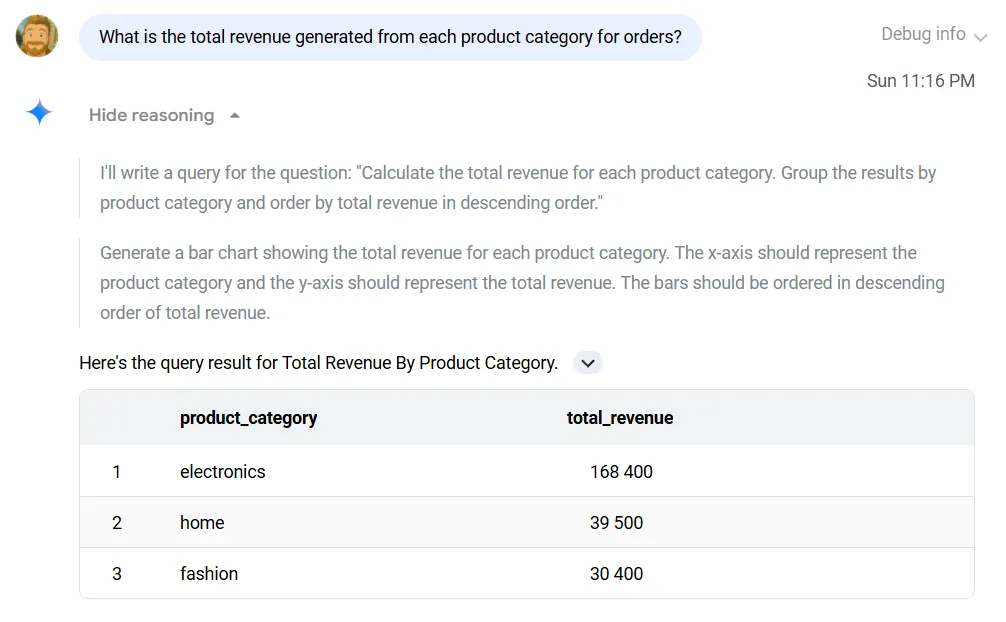Select the electronics category cell
1006x622 pixels.
(x=223, y=472)
